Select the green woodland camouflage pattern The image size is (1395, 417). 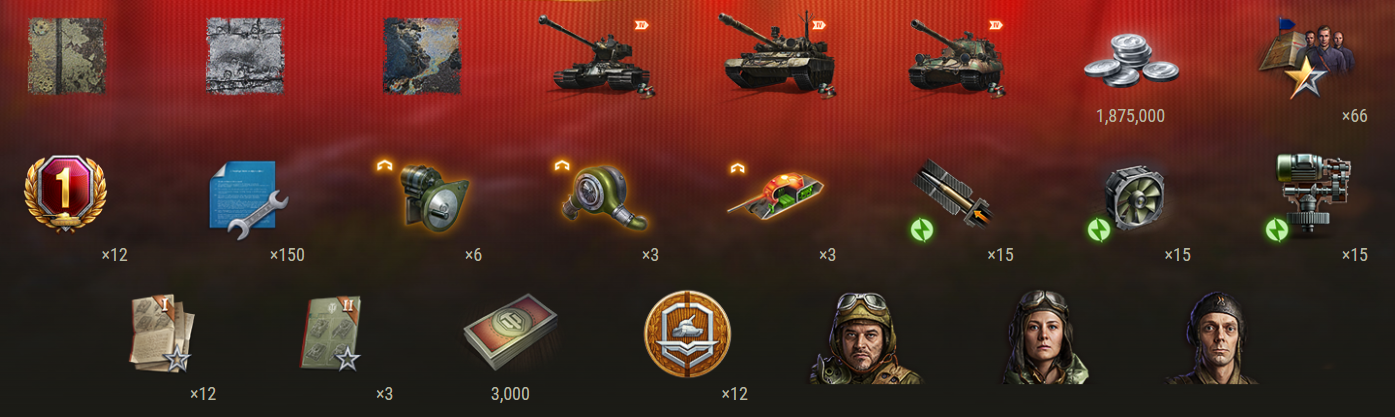pyautogui.click(x=67, y=56)
